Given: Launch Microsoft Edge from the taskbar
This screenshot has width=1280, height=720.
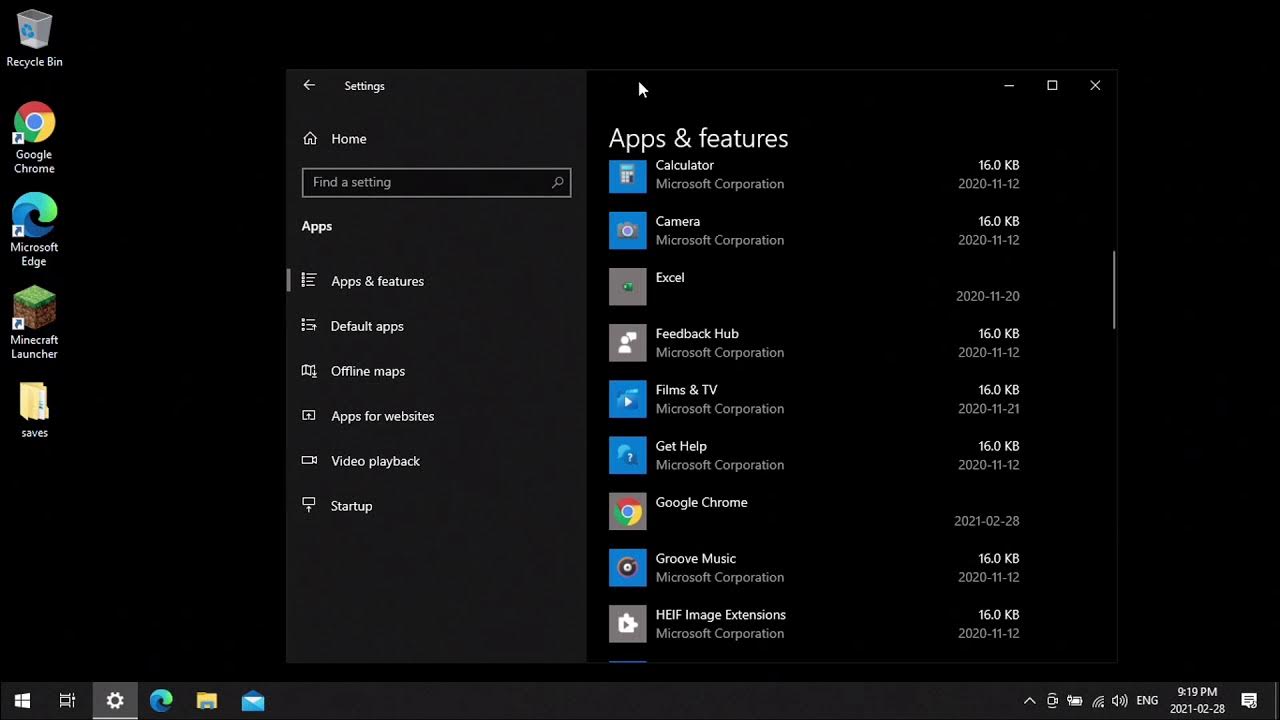Looking at the screenshot, I should pyautogui.click(x=161, y=701).
